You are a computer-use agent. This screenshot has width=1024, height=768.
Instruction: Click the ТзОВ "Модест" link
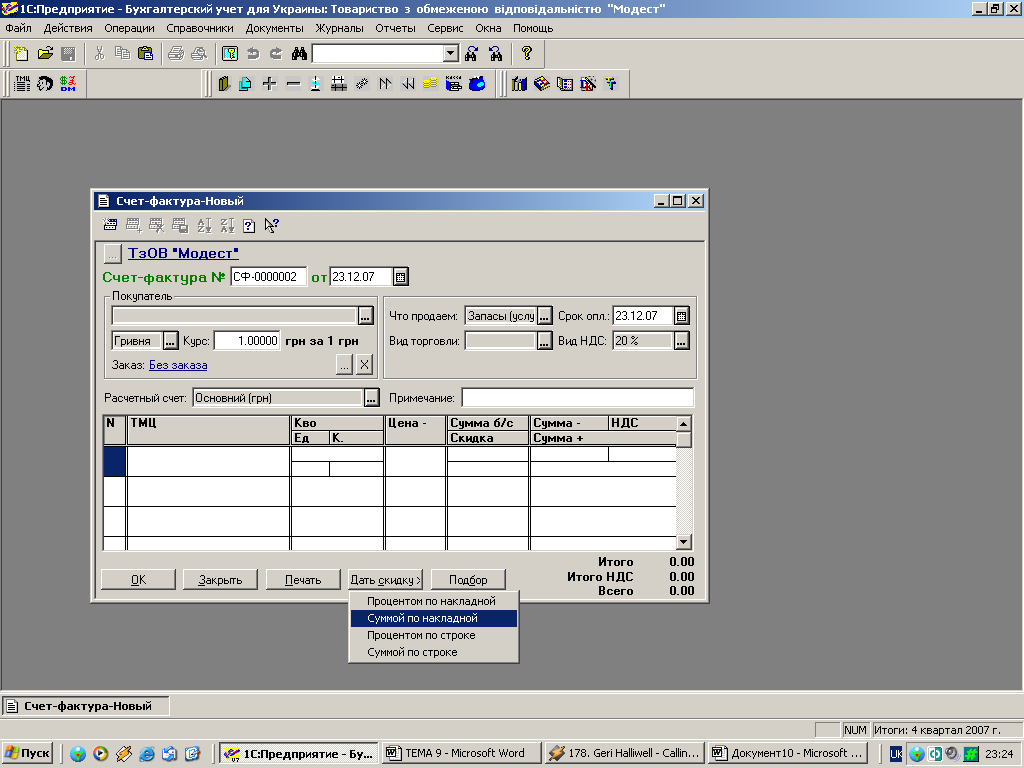click(184, 253)
